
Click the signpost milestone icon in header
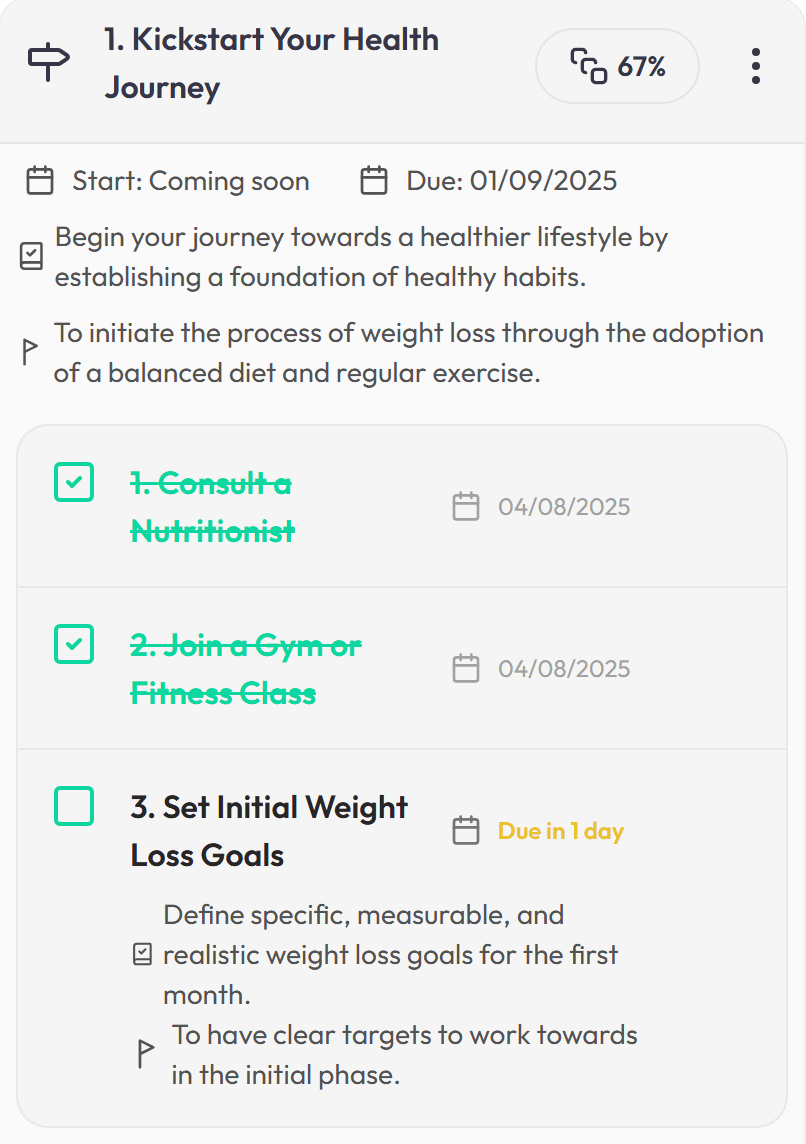coord(49,63)
